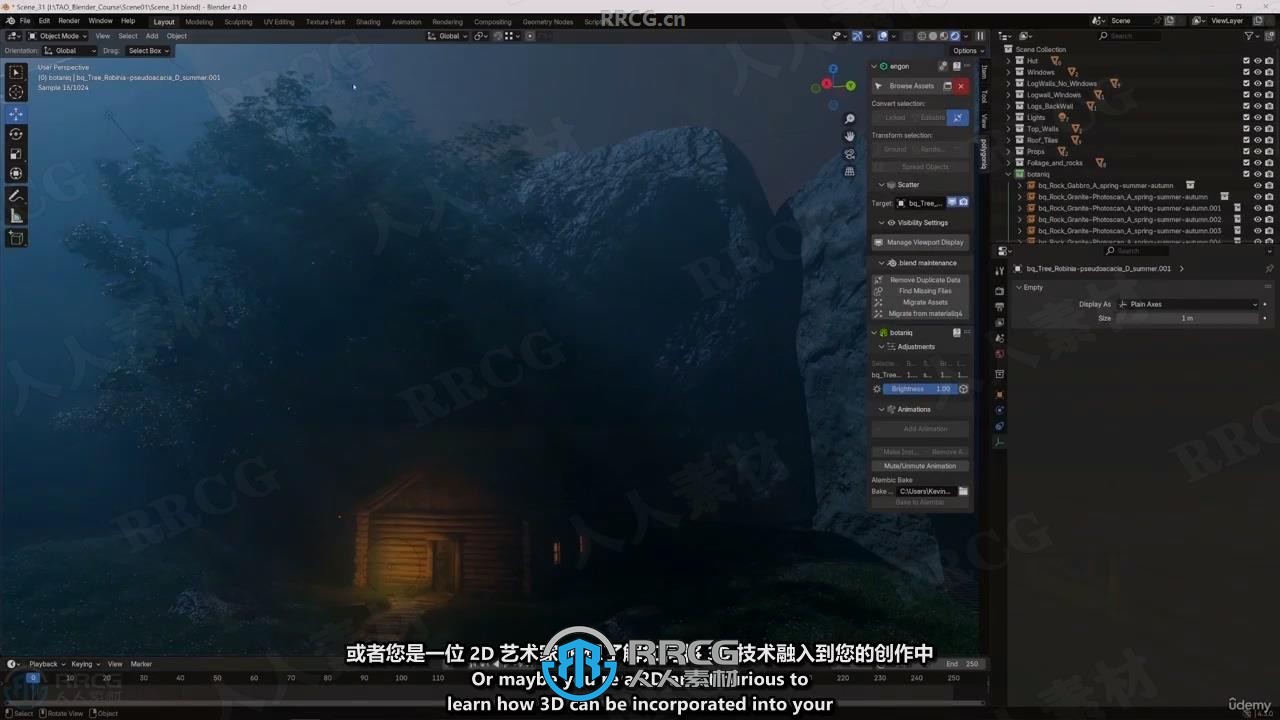Click the pan hand viewport gizmo

click(850, 136)
